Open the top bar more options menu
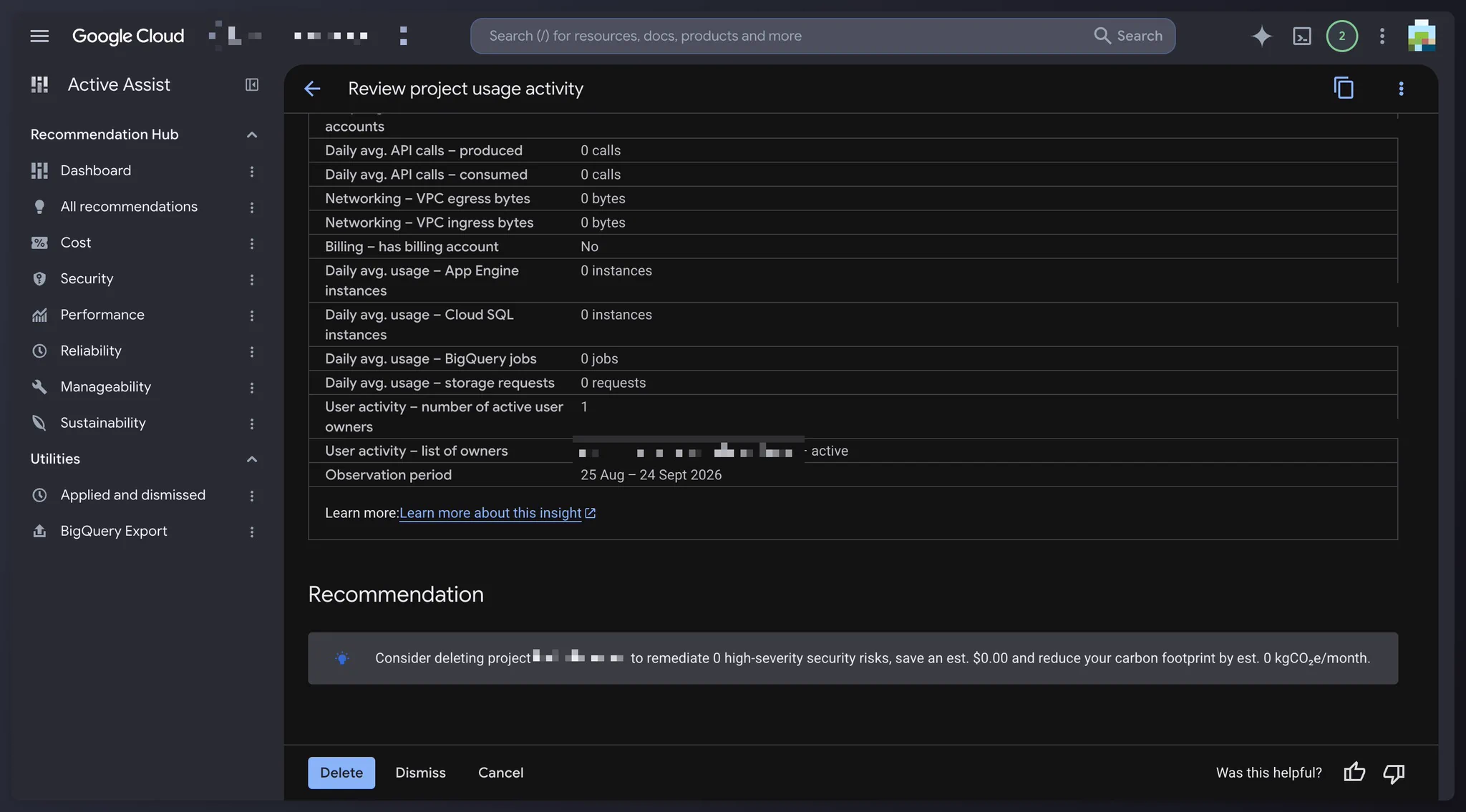 (1382, 36)
